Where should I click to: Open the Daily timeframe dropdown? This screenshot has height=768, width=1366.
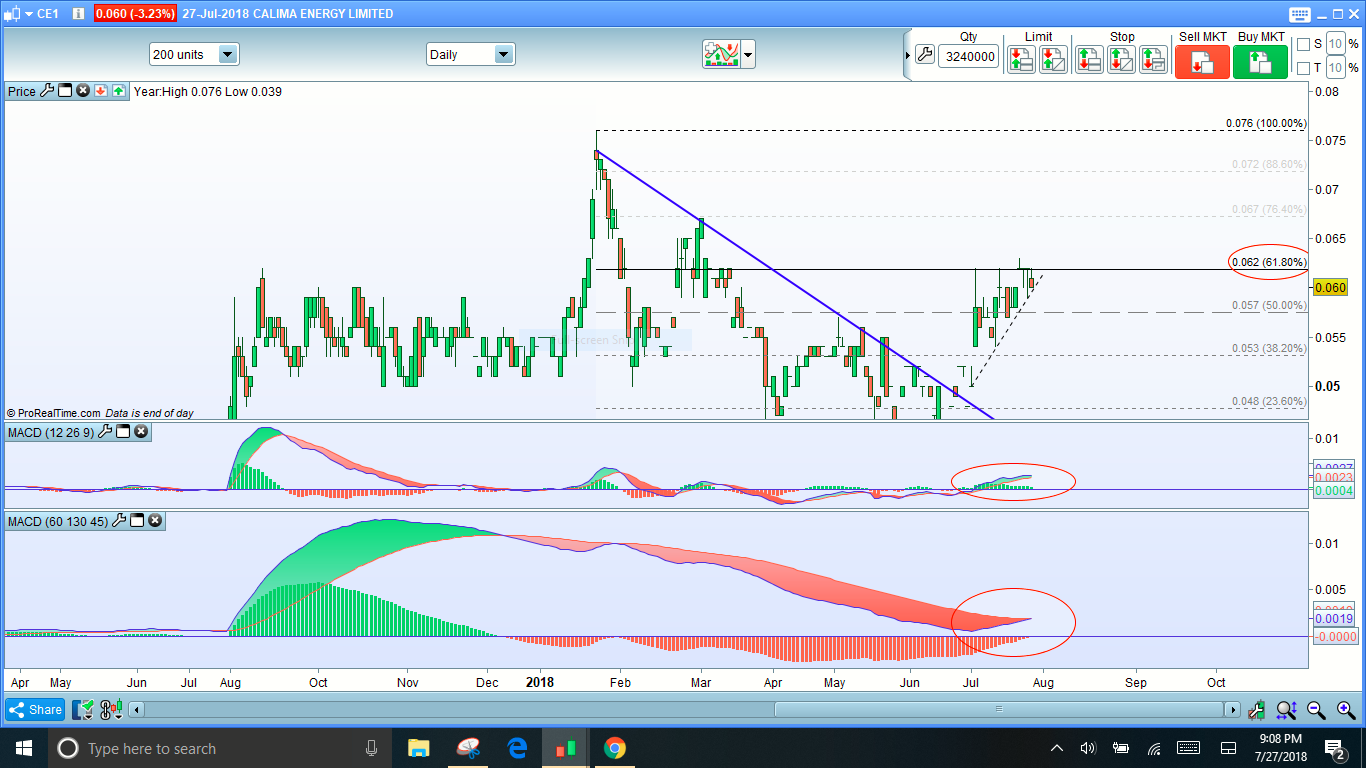[x=470, y=54]
